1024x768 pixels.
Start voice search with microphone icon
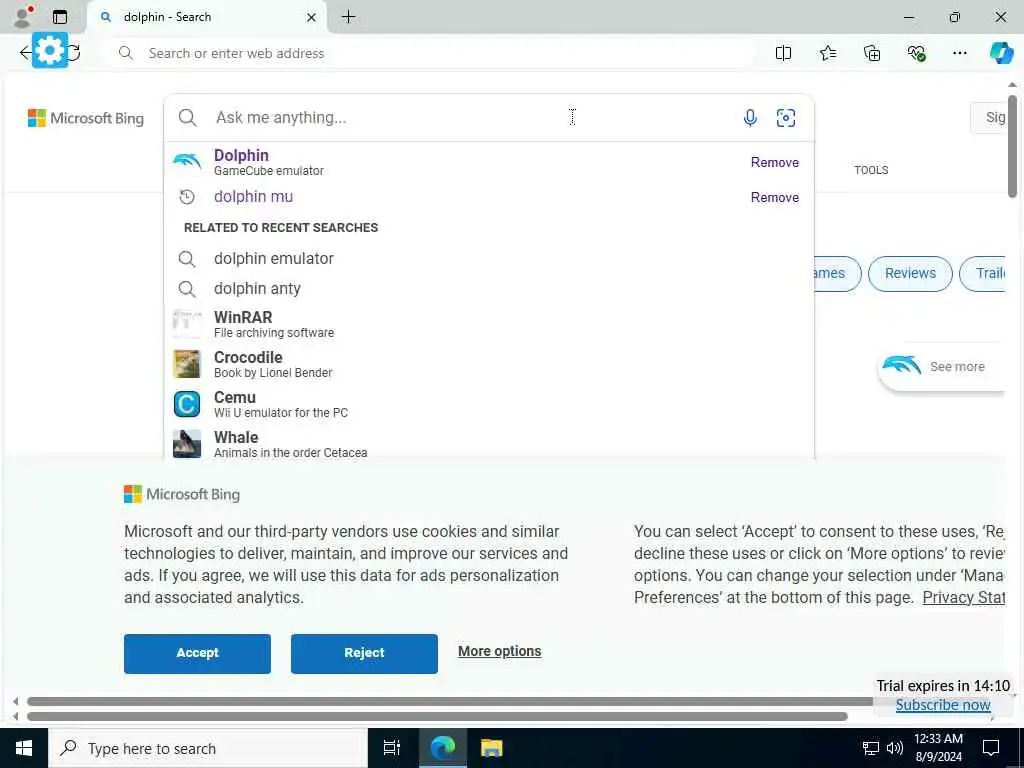click(750, 118)
